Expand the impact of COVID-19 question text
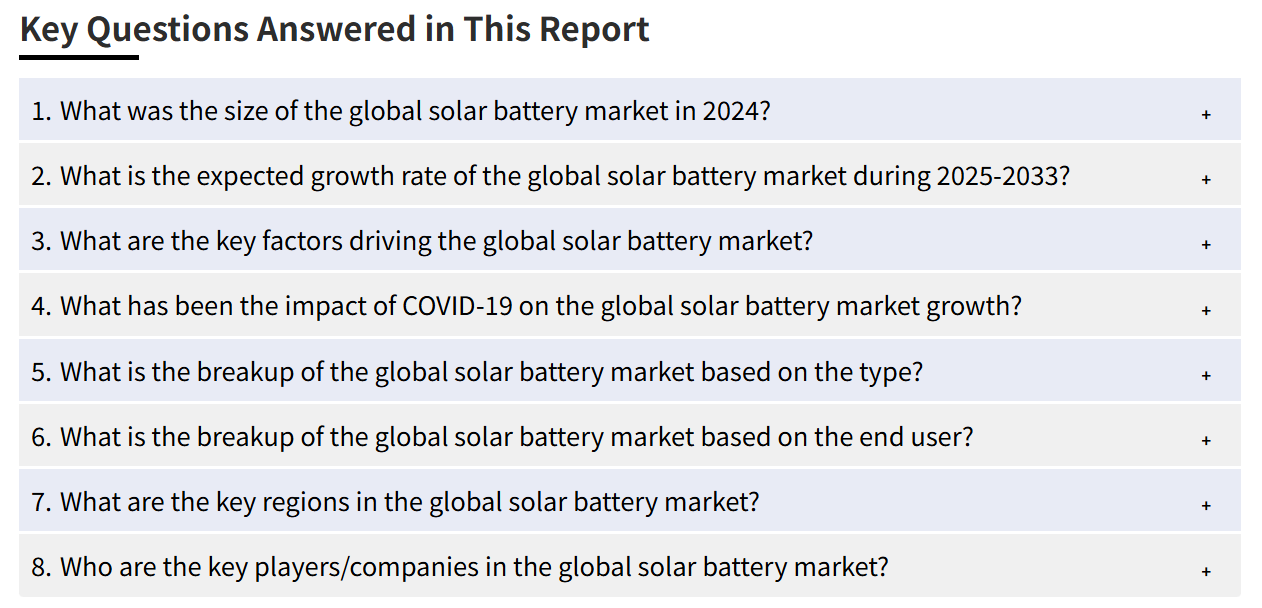Screen dimensions: 1262x608 [527, 306]
